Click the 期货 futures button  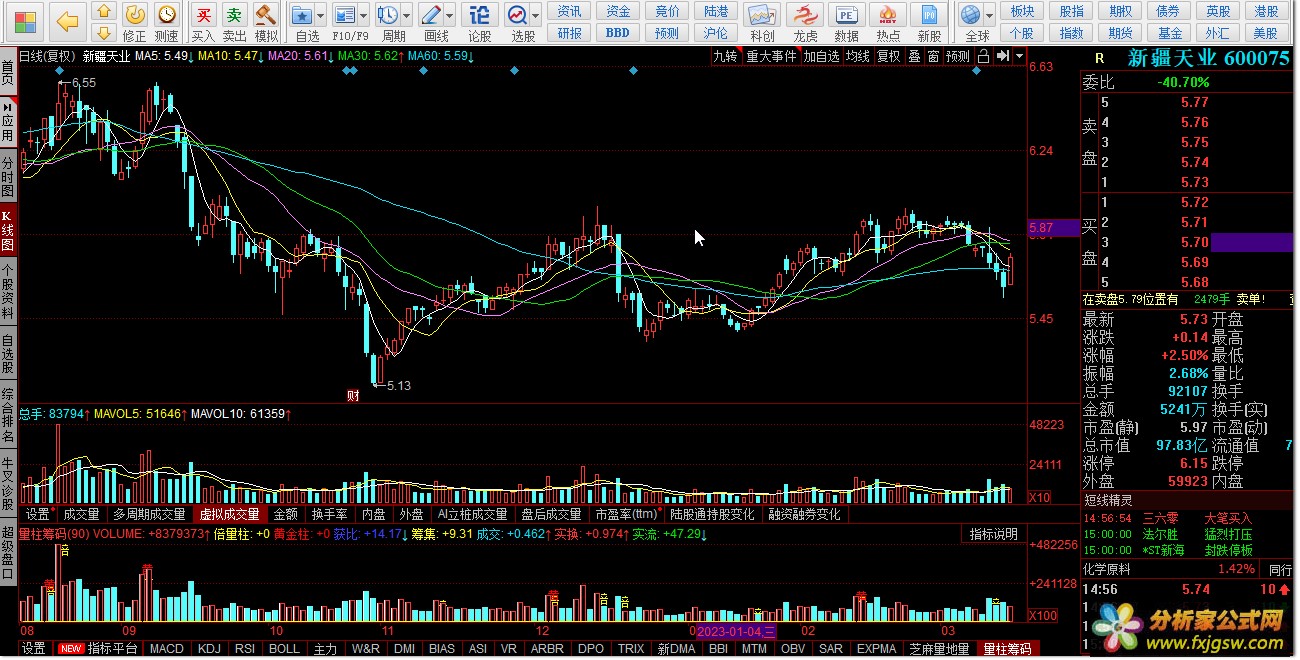click(x=1120, y=33)
